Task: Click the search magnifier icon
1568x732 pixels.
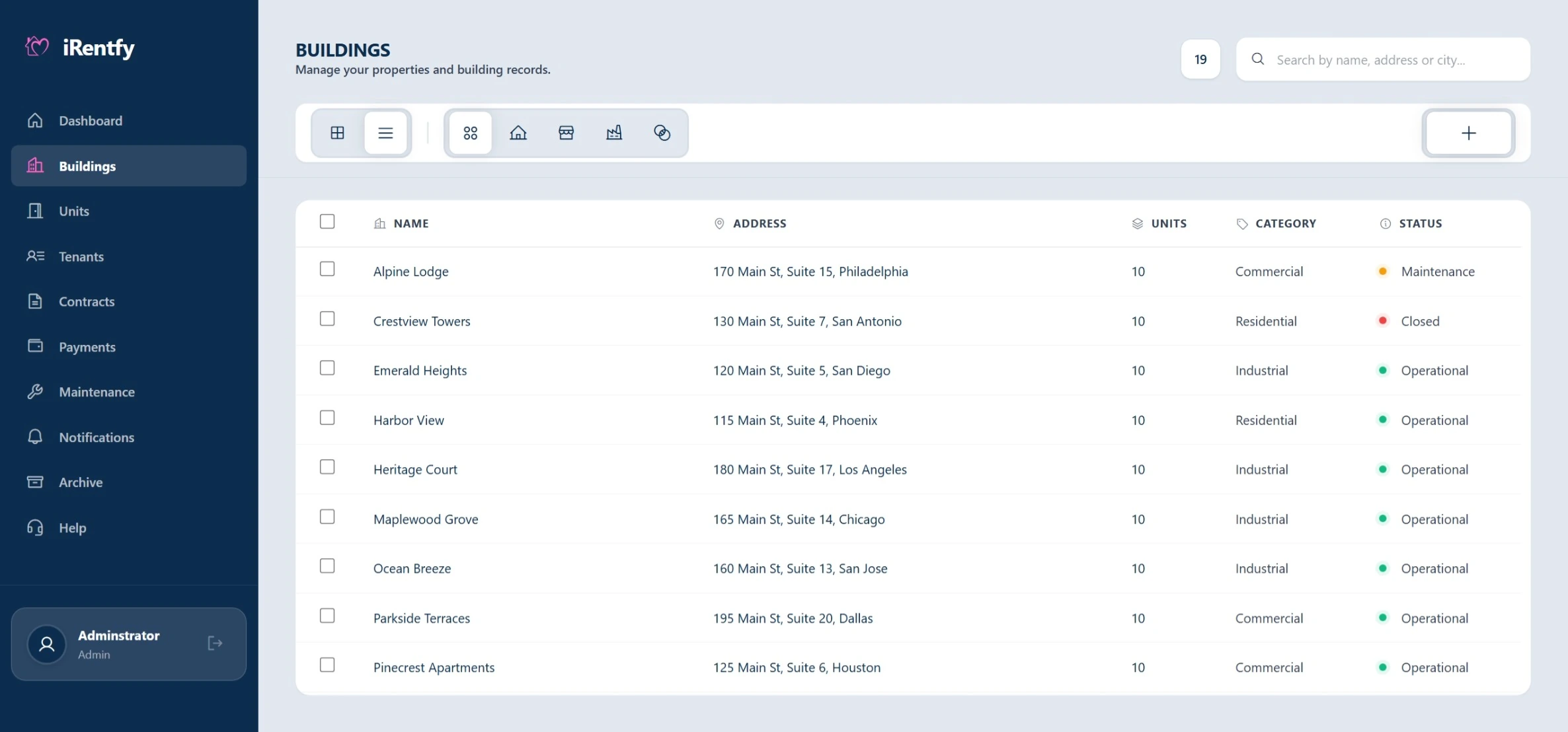Action: [1258, 59]
